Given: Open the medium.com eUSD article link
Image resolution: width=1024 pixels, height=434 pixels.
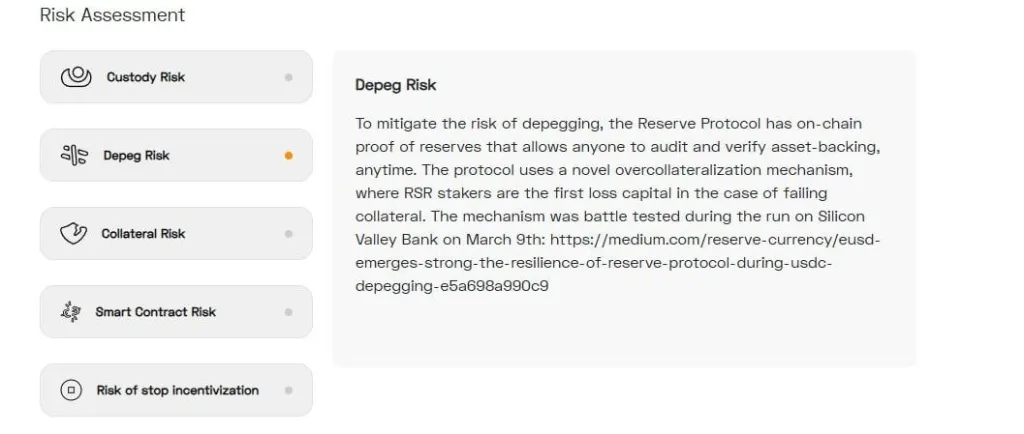Looking at the screenshot, I should click(x=618, y=263).
